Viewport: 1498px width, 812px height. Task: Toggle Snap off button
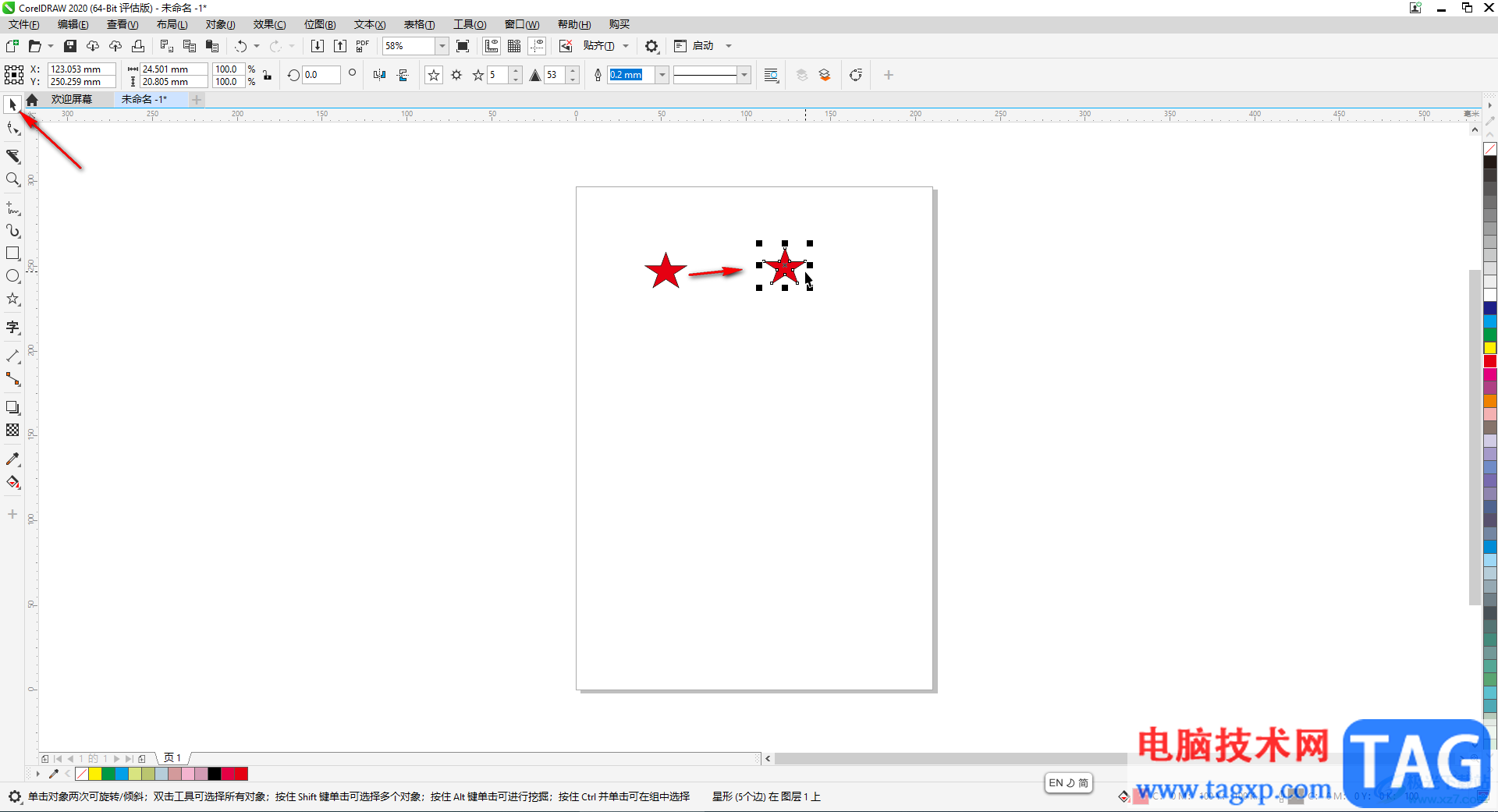[566, 46]
